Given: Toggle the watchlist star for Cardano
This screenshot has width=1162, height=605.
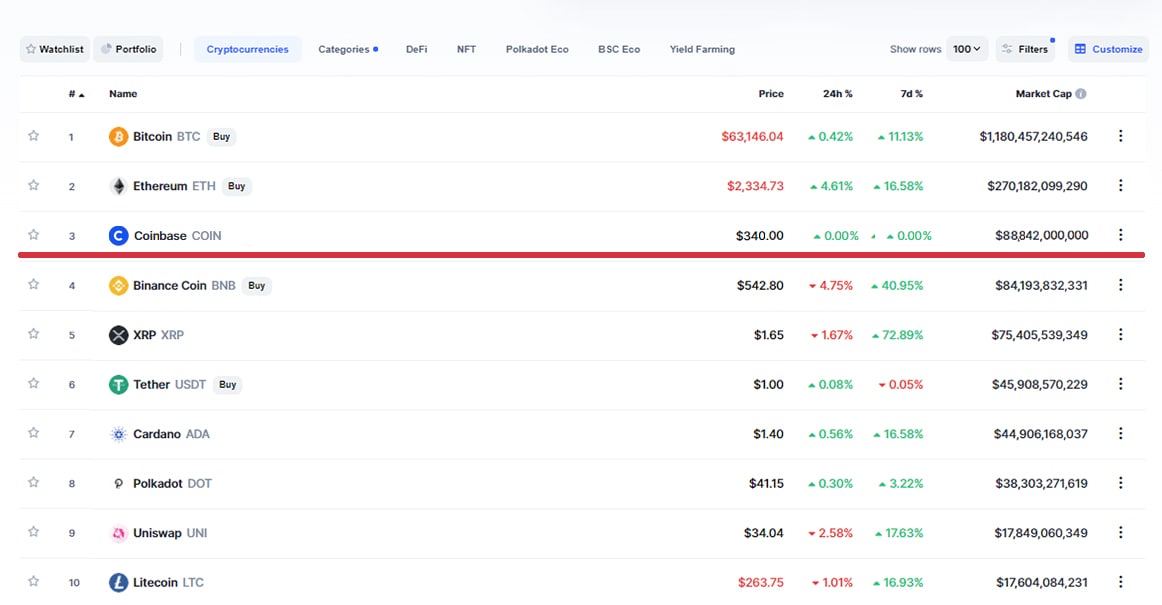Looking at the screenshot, I should pyautogui.click(x=33, y=433).
